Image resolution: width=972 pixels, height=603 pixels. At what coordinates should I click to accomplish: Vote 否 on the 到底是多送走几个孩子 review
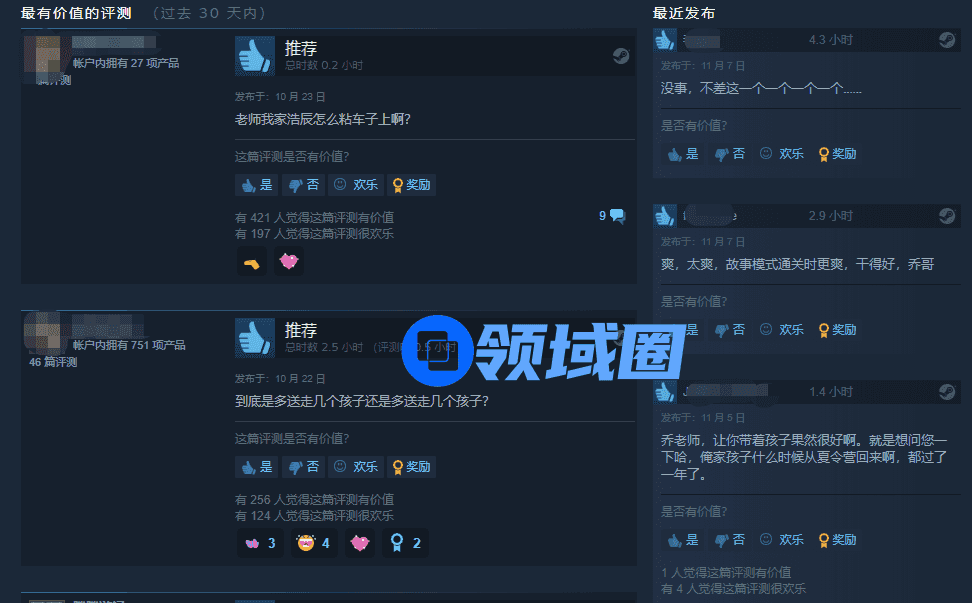(x=304, y=467)
